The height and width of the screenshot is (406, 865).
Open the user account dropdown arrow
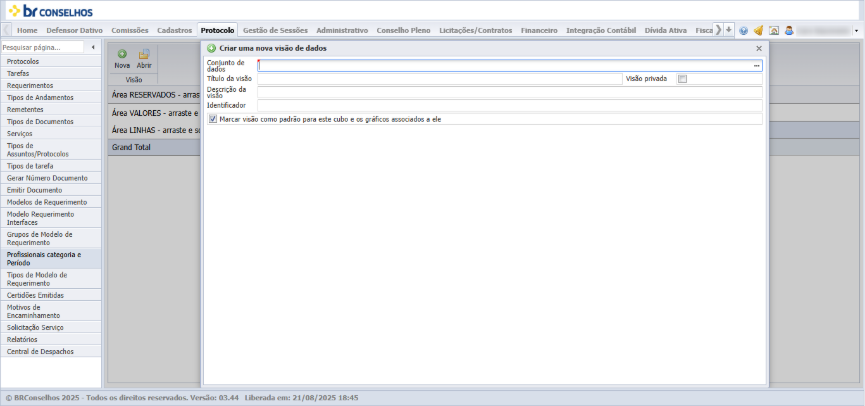click(x=856, y=31)
